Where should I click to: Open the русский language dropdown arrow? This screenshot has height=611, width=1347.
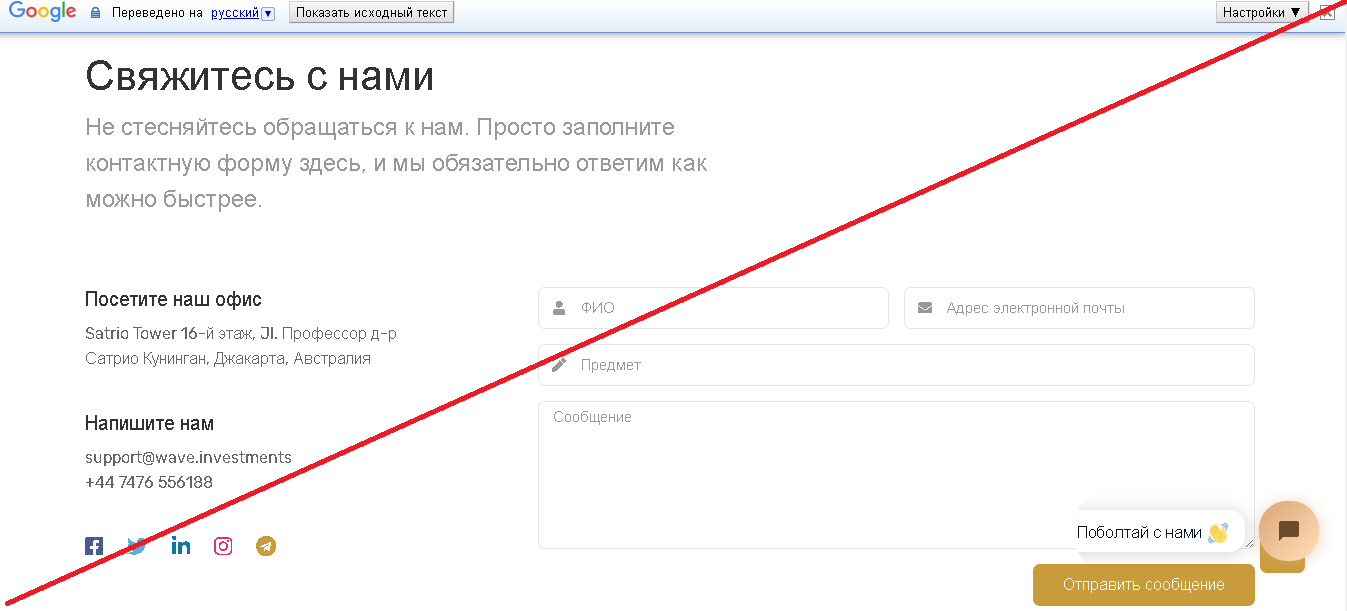click(x=268, y=13)
